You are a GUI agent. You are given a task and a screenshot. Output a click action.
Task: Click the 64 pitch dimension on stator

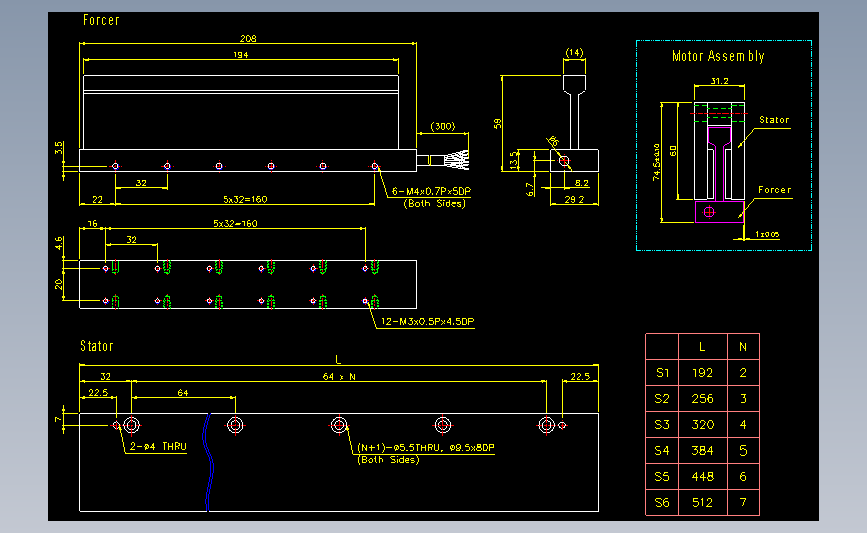[x=183, y=393]
